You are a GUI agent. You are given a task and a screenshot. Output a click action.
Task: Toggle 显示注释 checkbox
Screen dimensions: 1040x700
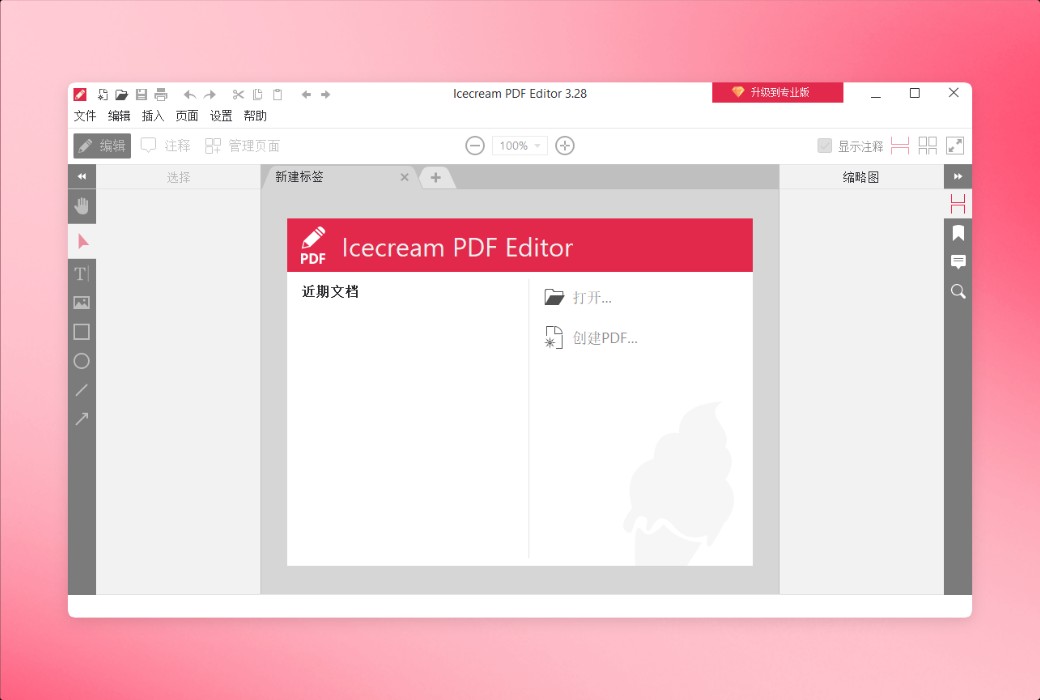(825, 145)
